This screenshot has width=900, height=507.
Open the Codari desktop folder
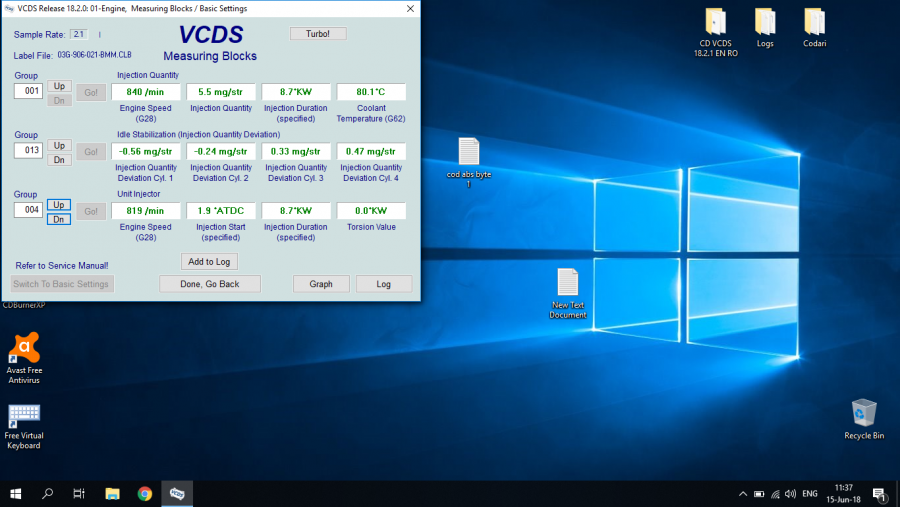(x=814, y=23)
